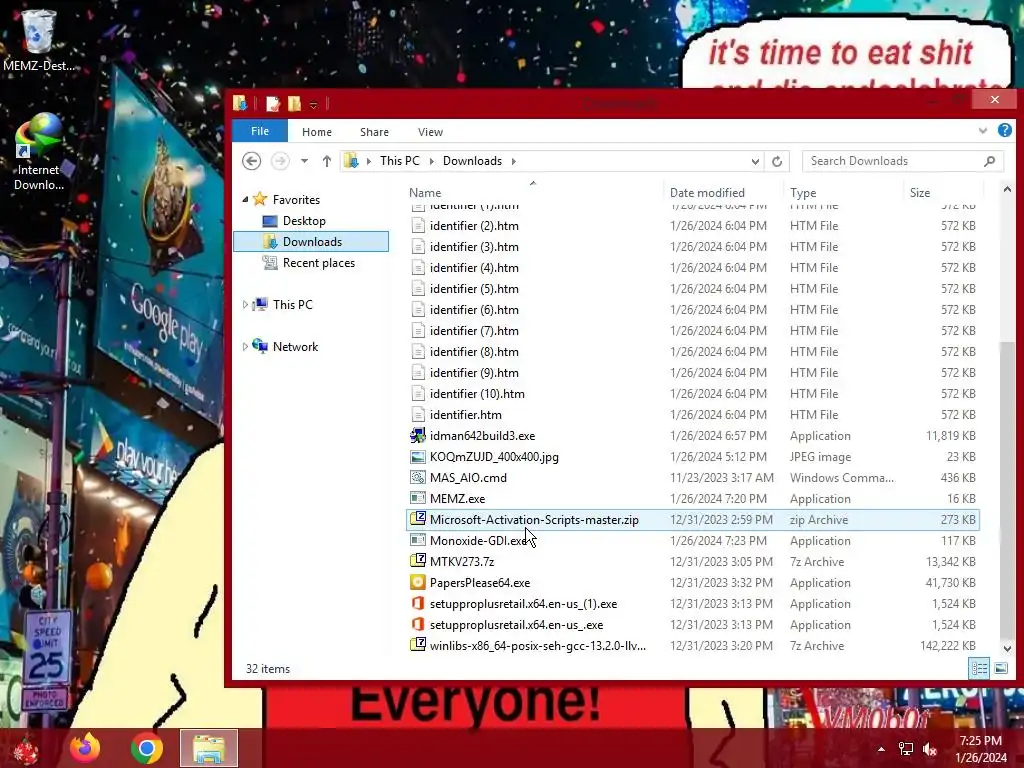The height and width of the screenshot is (768, 1024).
Task: Switch to Details view in status bar
Action: pyautogui.click(x=979, y=668)
